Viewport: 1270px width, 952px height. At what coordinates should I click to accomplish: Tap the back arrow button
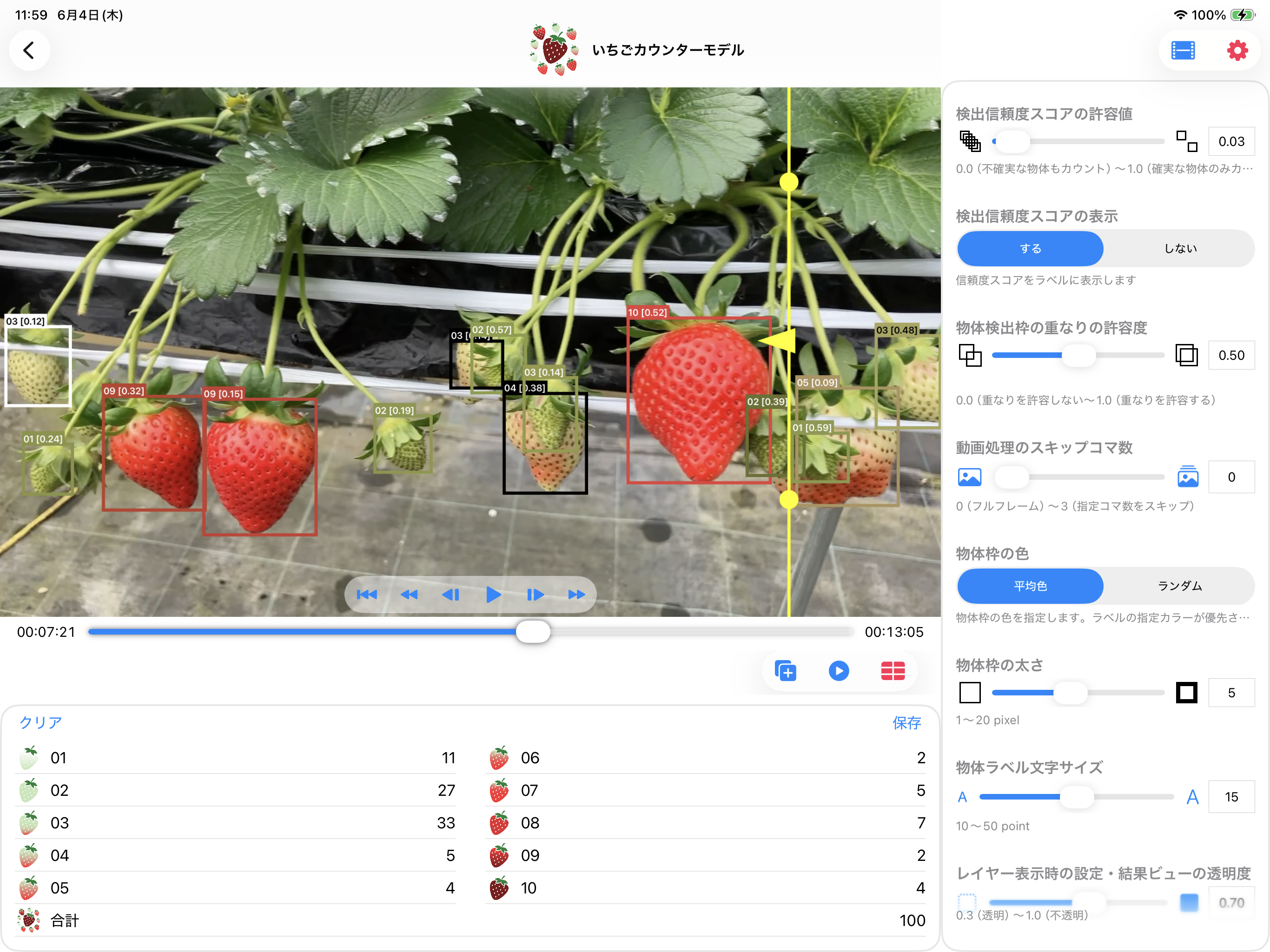29,51
